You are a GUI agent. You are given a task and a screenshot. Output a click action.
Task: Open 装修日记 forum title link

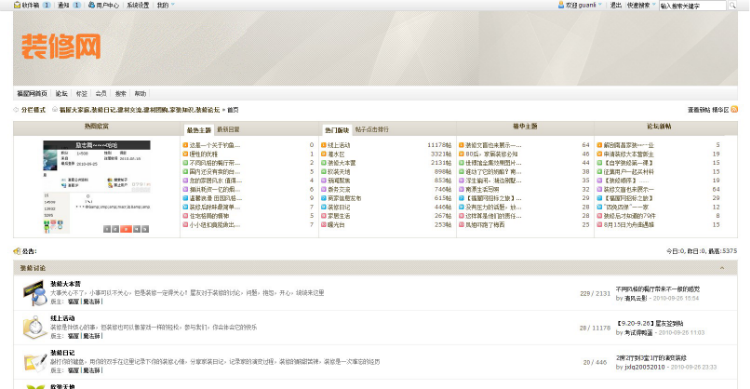click(x=63, y=353)
